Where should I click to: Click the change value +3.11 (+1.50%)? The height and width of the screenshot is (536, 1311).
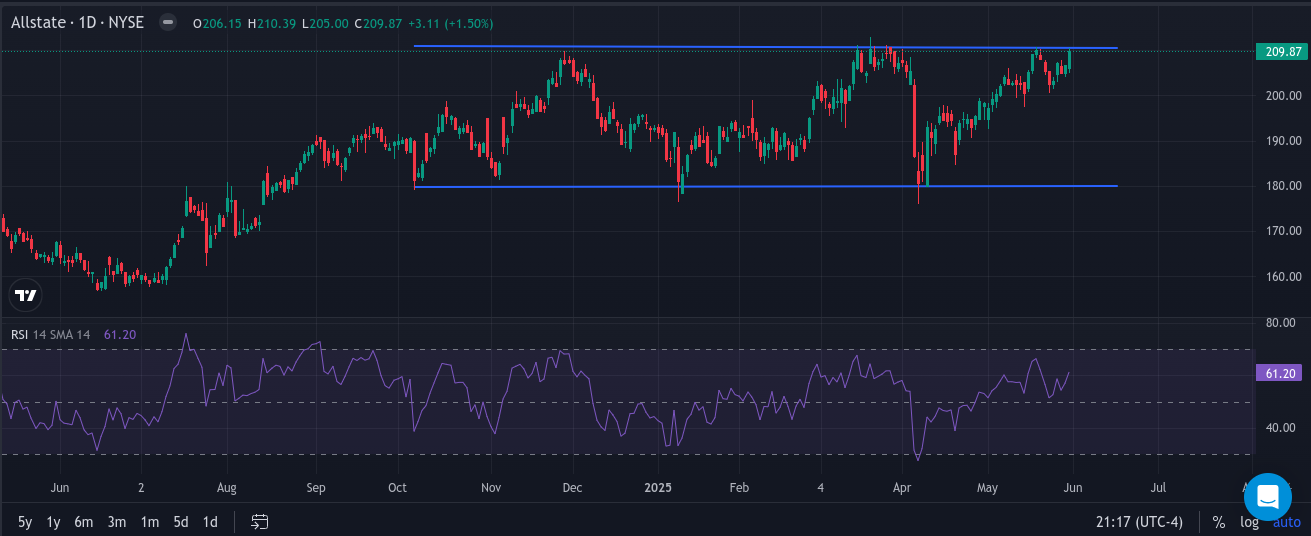click(x=450, y=23)
